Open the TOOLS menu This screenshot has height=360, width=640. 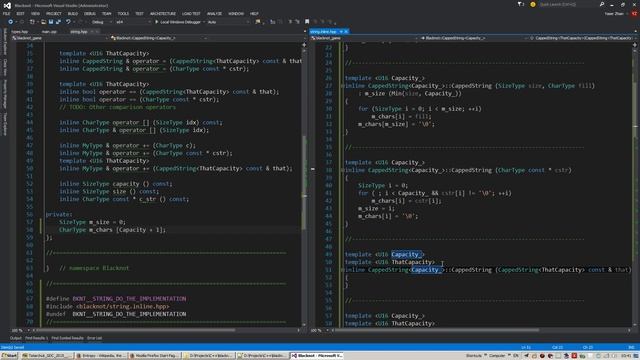[123, 13]
